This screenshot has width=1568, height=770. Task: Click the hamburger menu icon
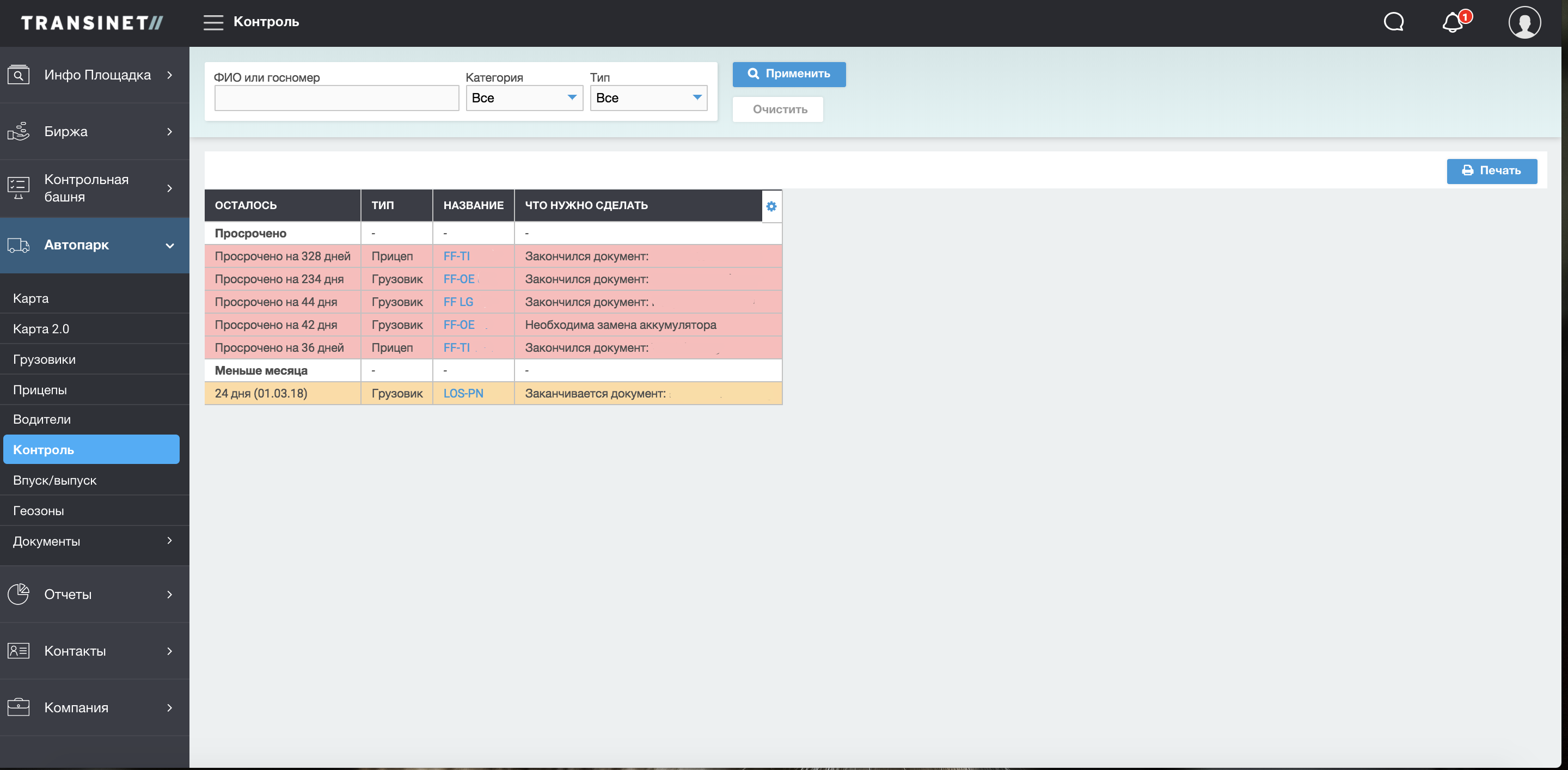[x=213, y=22]
